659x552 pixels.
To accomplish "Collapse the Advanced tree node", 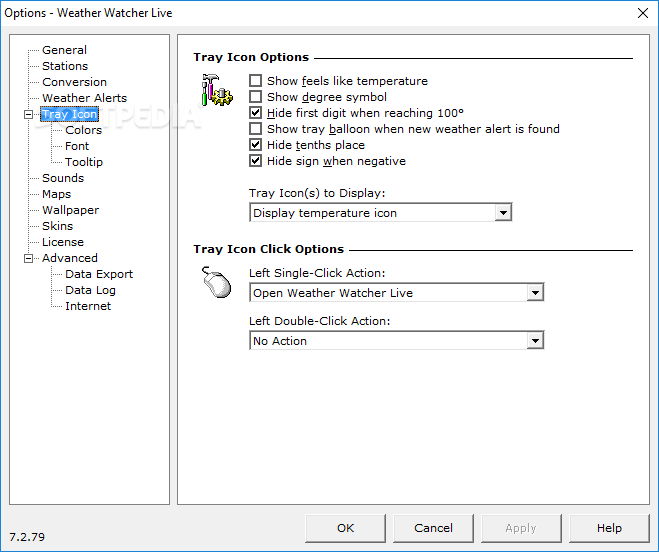I will (29, 258).
